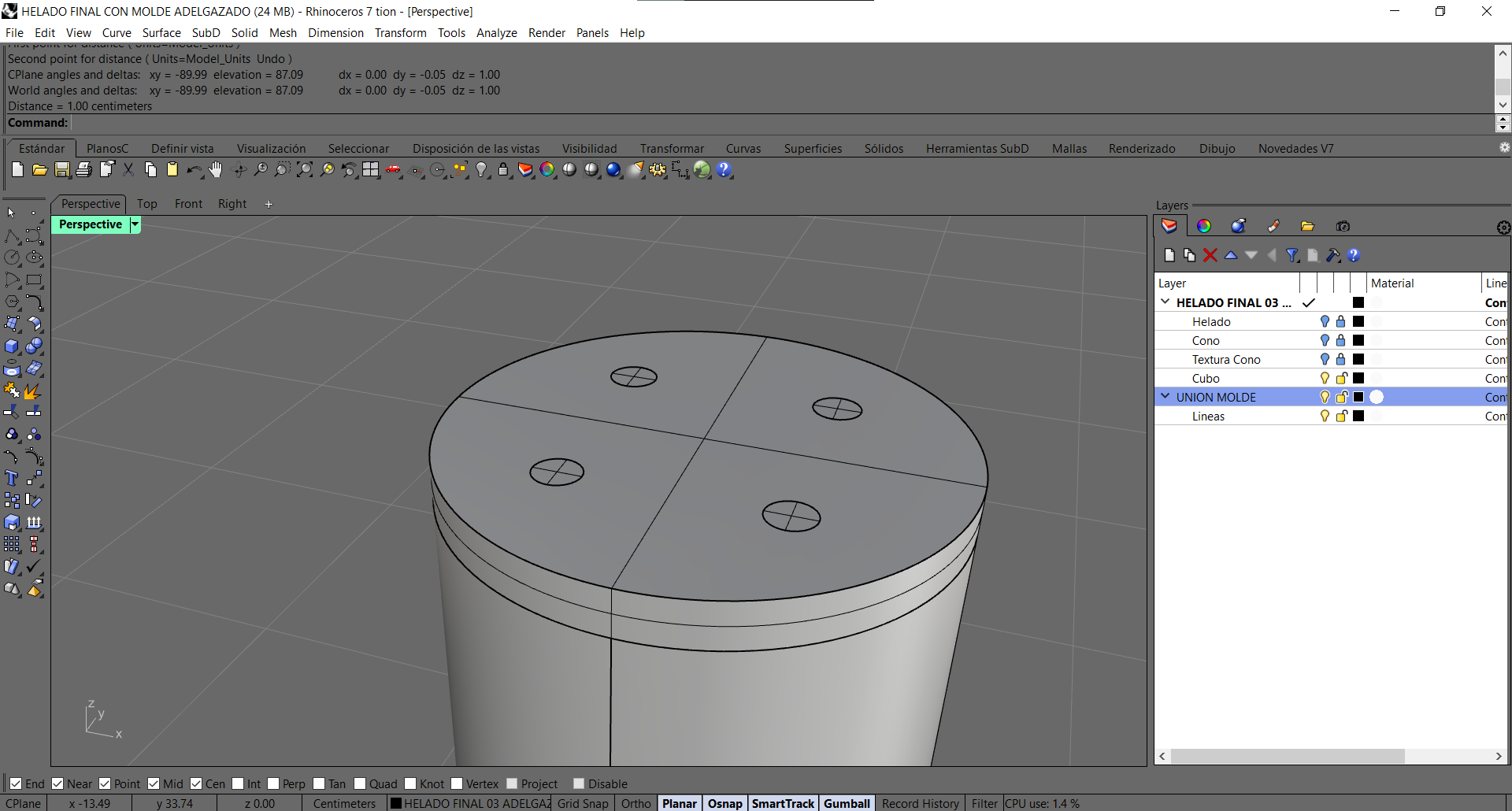Open the toolbar tab options gear

1504,147
